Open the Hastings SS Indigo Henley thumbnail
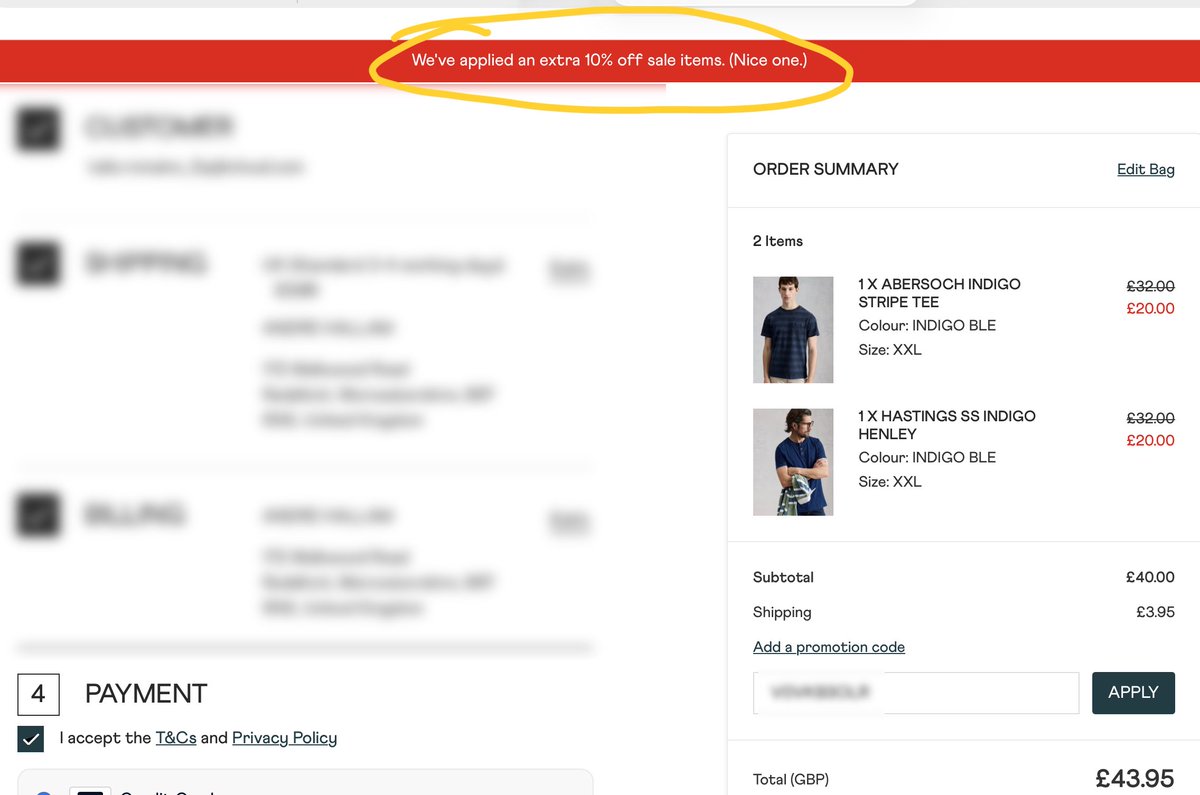Image resolution: width=1200 pixels, height=795 pixels. (x=793, y=462)
